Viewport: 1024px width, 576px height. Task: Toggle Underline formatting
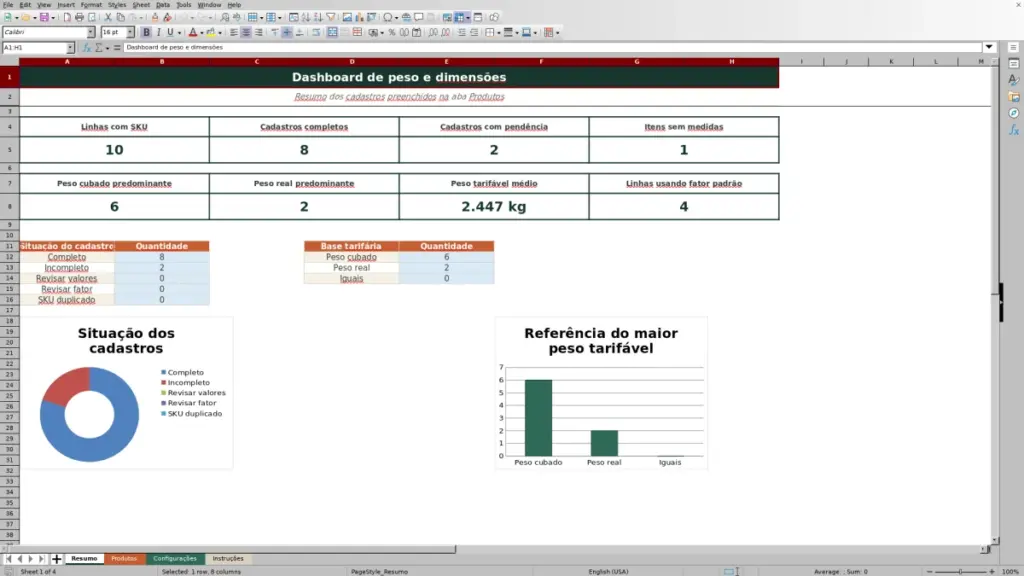click(170, 33)
